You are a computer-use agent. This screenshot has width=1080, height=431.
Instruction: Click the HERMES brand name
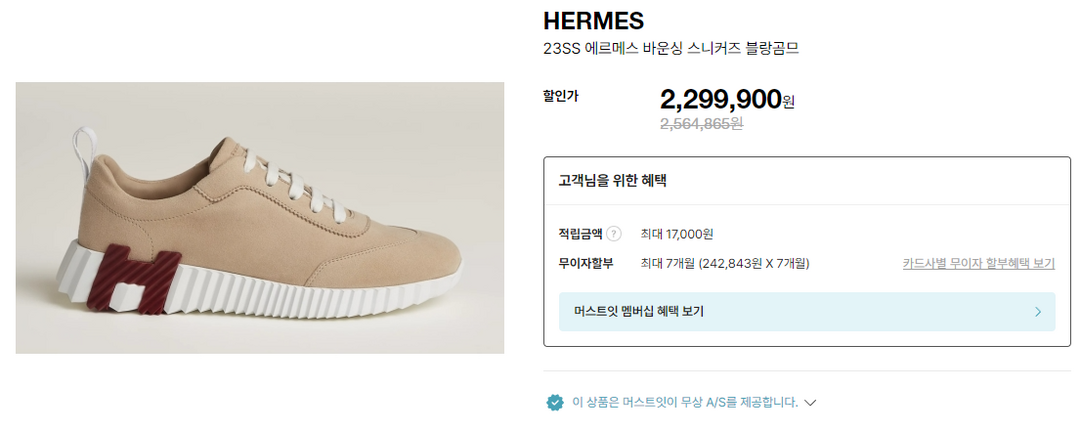point(593,21)
